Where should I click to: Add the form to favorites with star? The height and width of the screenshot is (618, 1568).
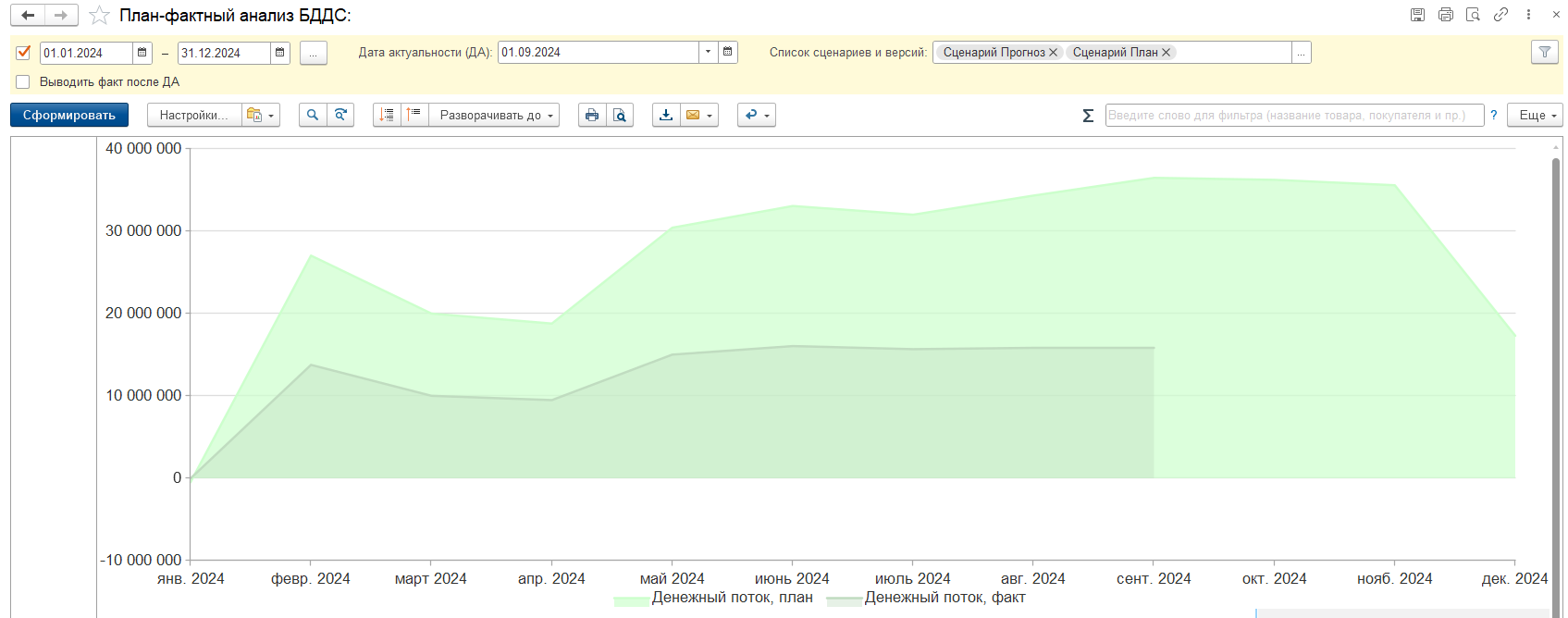99,16
